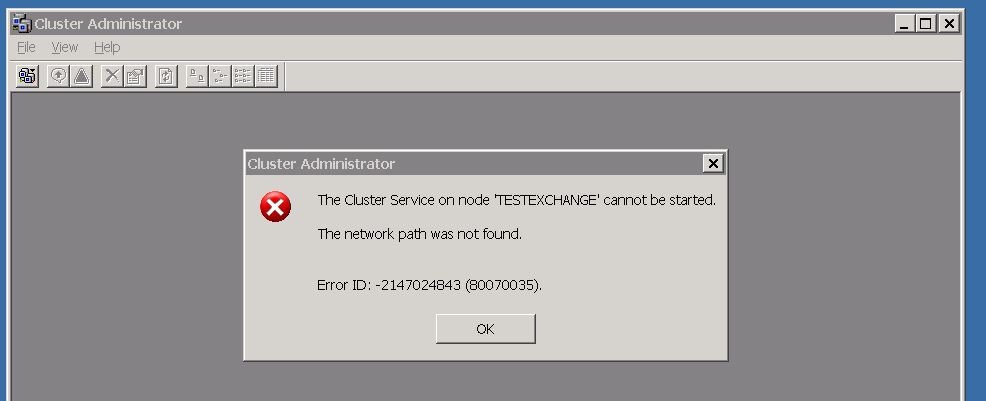986x401 pixels.
Task: Switch to Large Icons view icon
Action: (197, 76)
